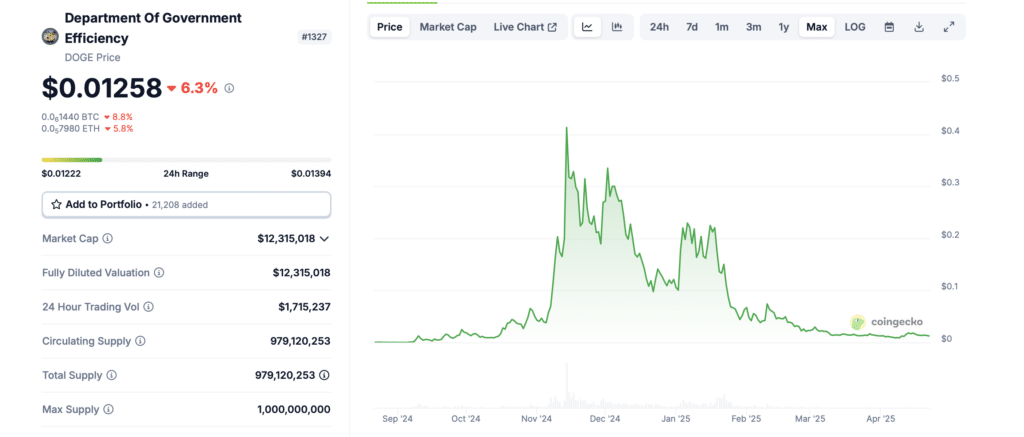This screenshot has height=437, width=1024.
Task: Set chart range to 1m
Action: (x=722, y=27)
